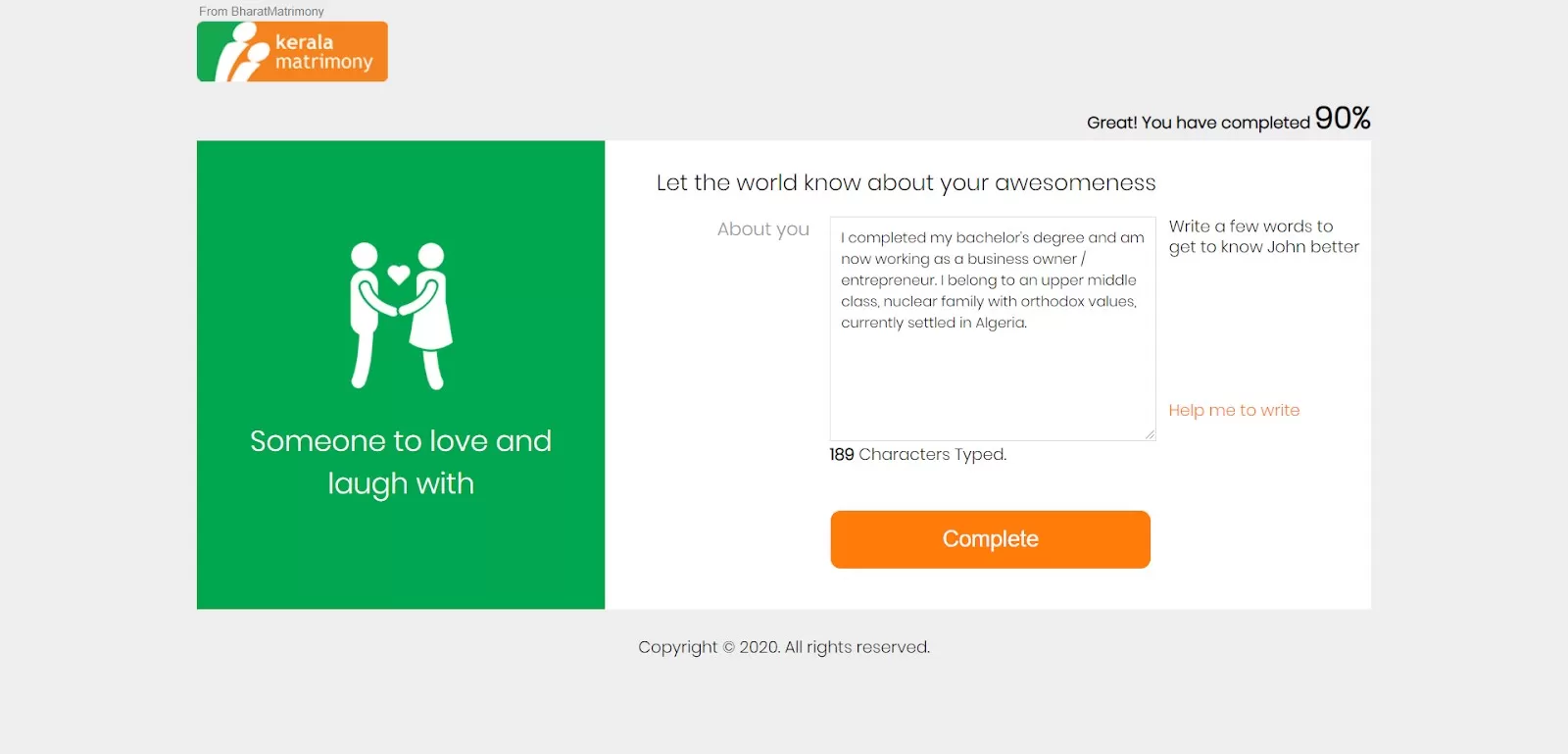Click 'Someone to love and laugh with' text
Viewport: 1568px width, 754px height.
click(x=401, y=462)
